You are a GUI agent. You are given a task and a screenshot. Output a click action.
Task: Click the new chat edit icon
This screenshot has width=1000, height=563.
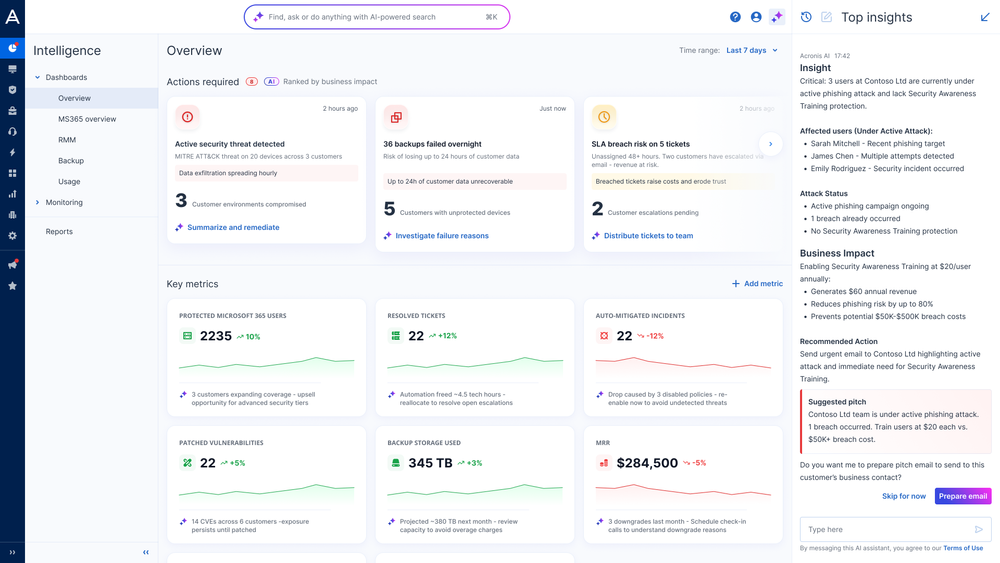pyautogui.click(x=827, y=17)
